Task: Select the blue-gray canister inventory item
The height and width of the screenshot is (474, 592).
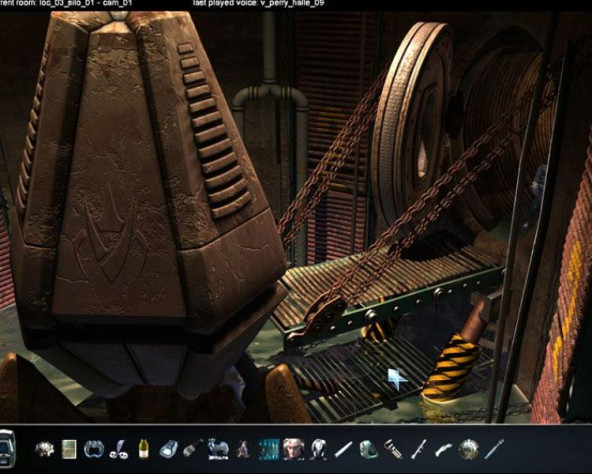Action: click(168, 449)
